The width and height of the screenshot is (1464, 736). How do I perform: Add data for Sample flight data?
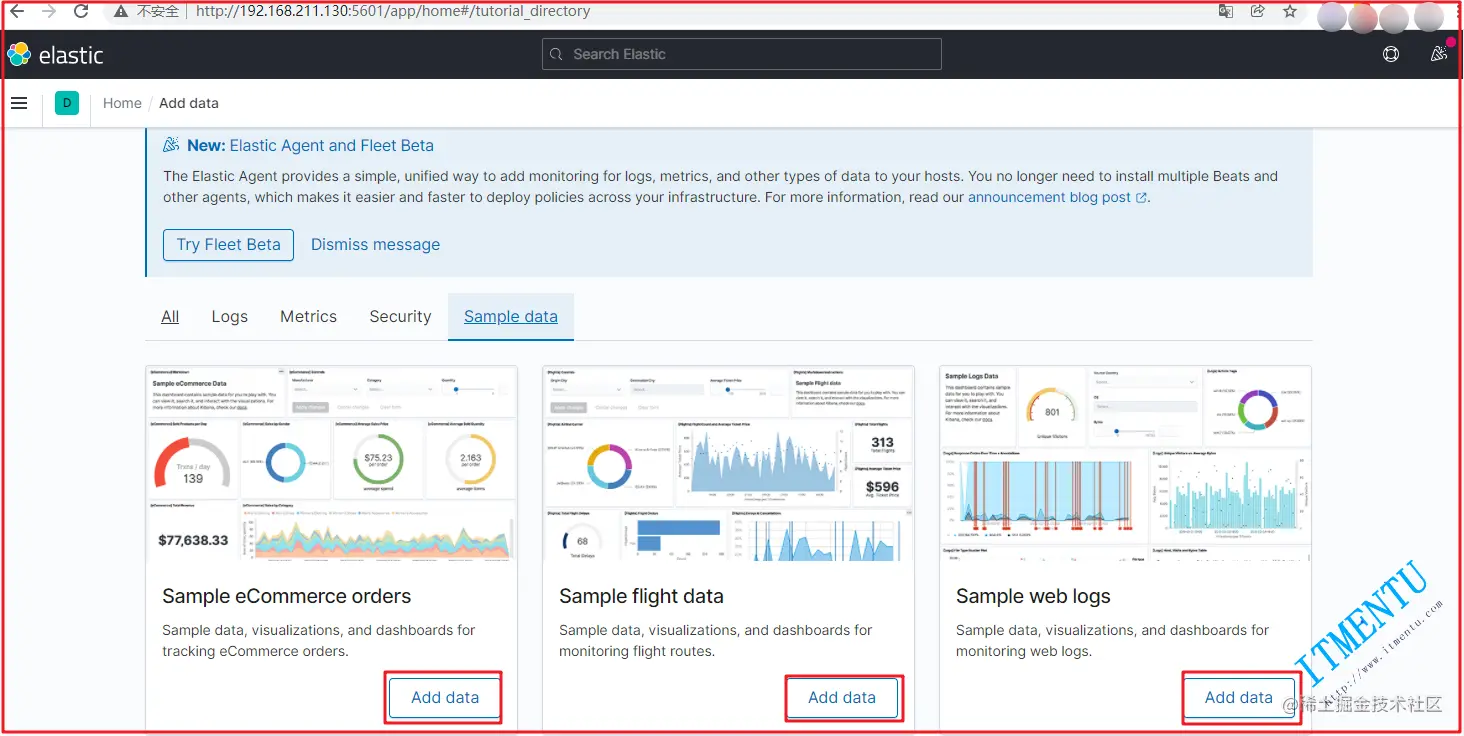[x=842, y=698]
